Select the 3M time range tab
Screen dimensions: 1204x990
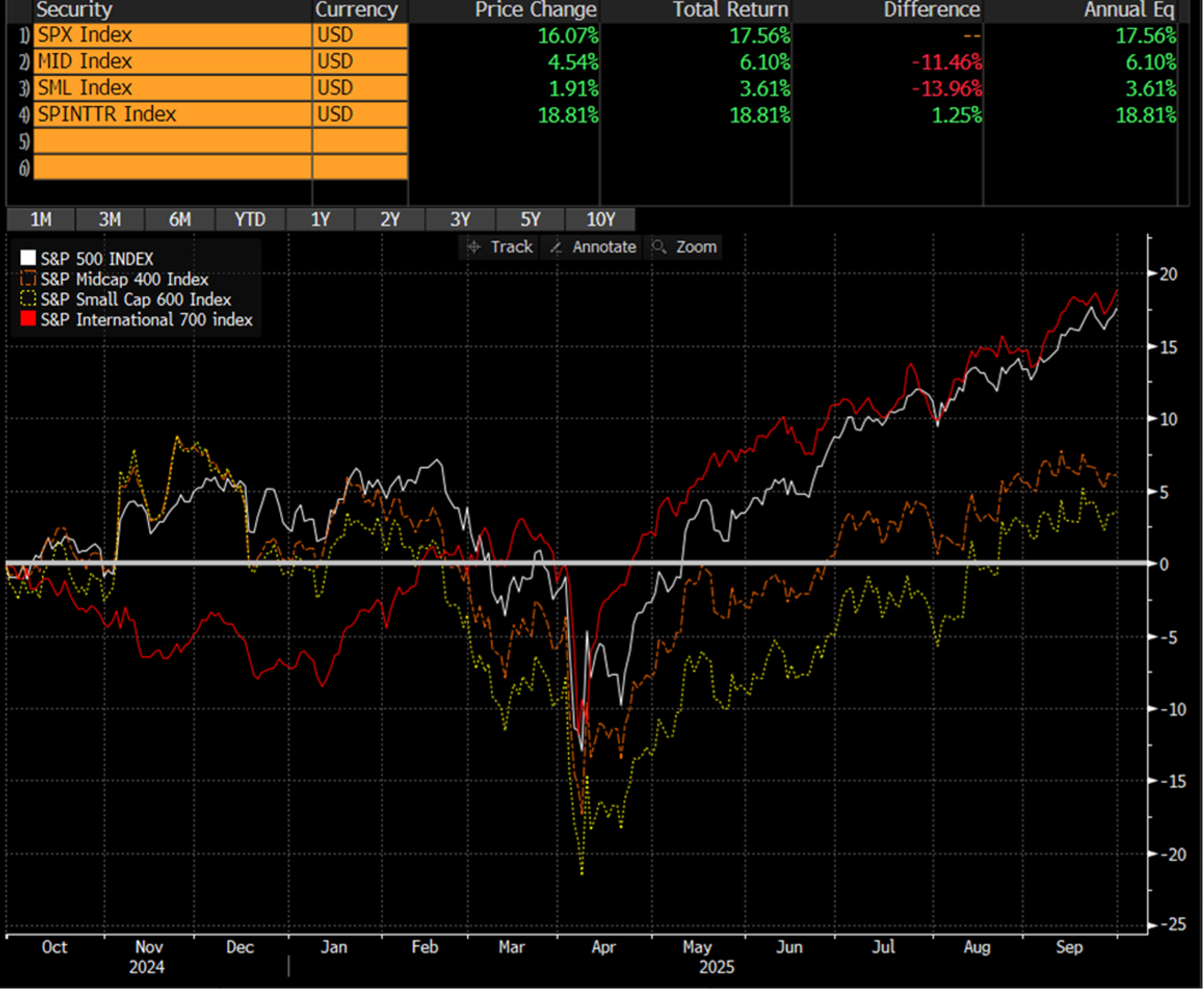click(110, 219)
